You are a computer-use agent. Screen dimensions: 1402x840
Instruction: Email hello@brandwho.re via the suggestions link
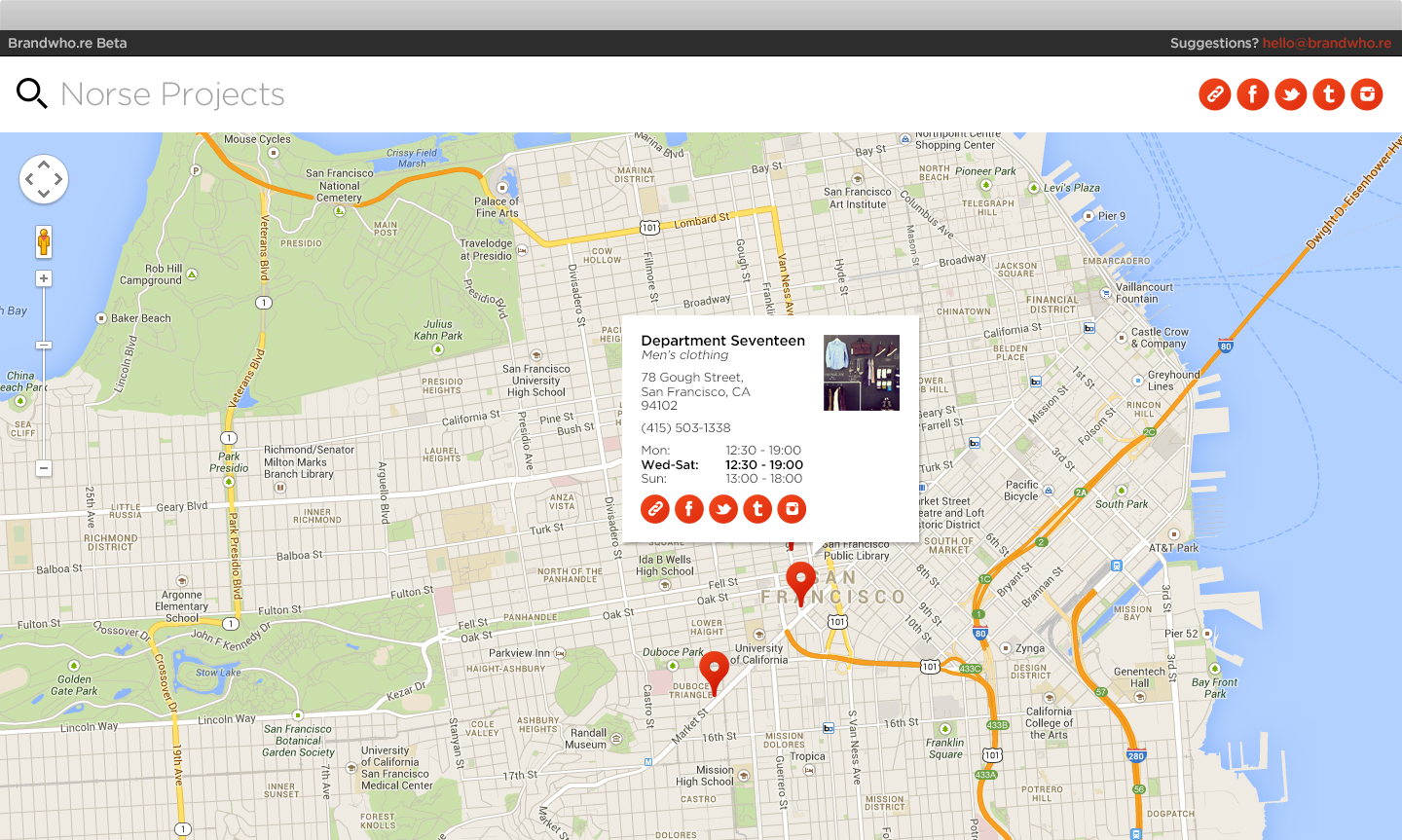pos(1327,43)
